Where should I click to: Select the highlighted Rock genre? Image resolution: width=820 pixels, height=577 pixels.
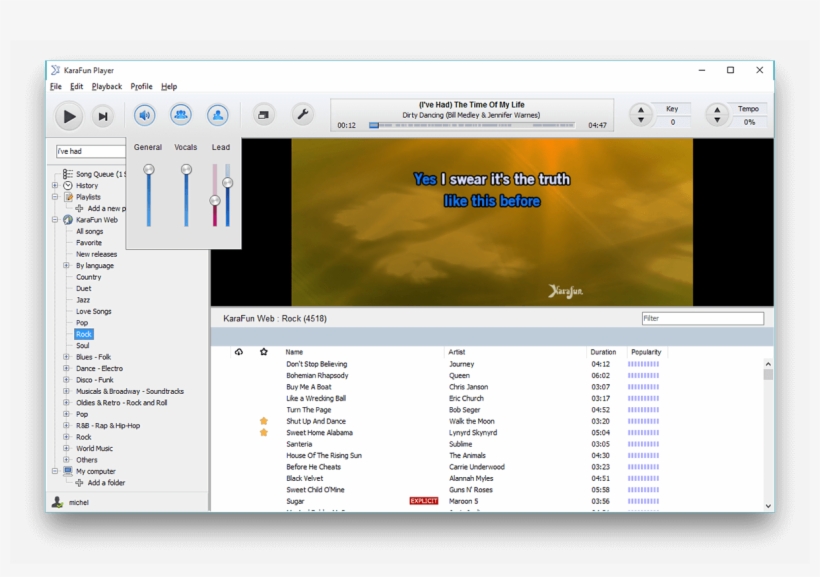point(84,334)
